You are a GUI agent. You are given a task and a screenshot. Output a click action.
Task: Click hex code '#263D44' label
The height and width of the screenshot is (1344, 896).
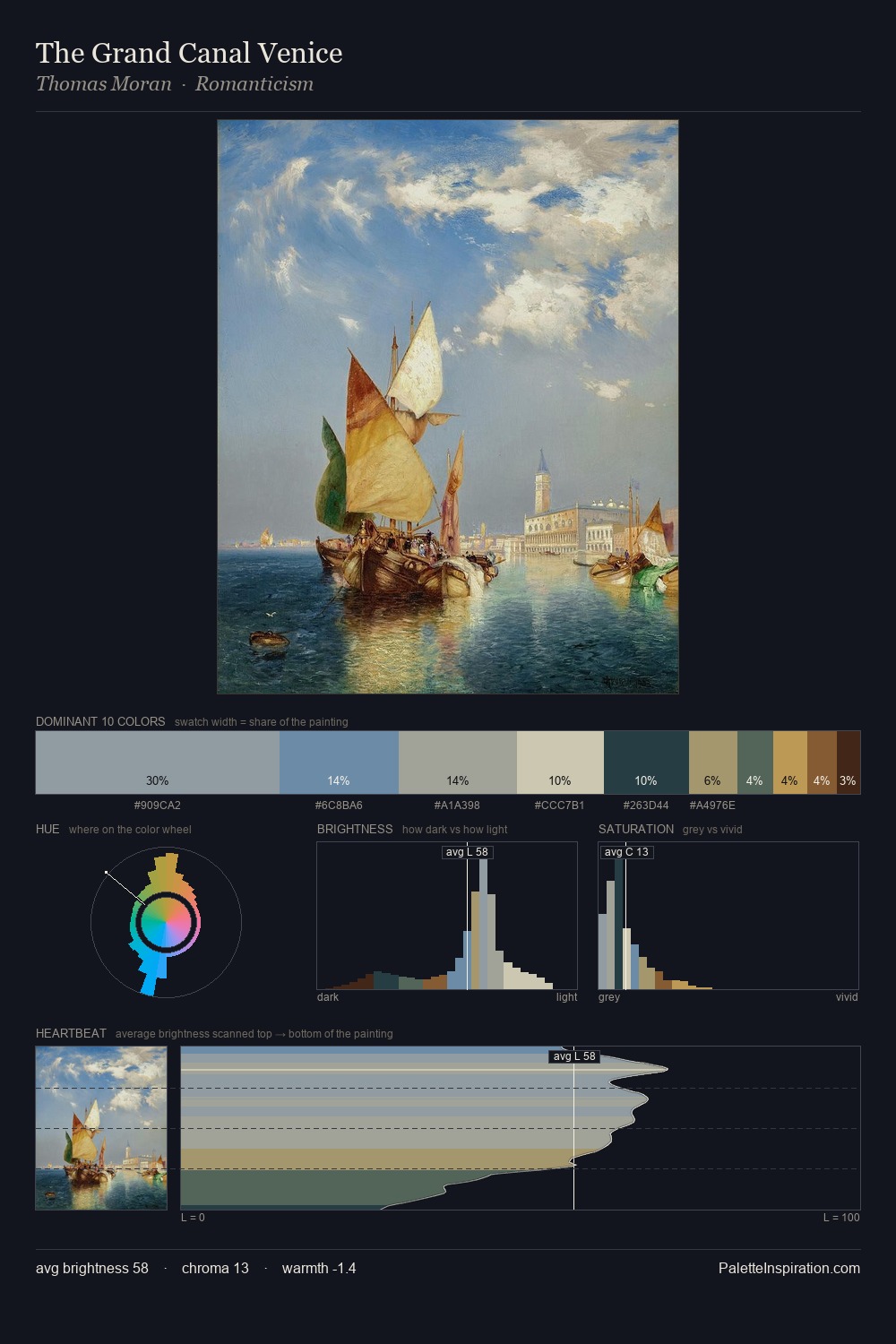(x=646, y=806)
